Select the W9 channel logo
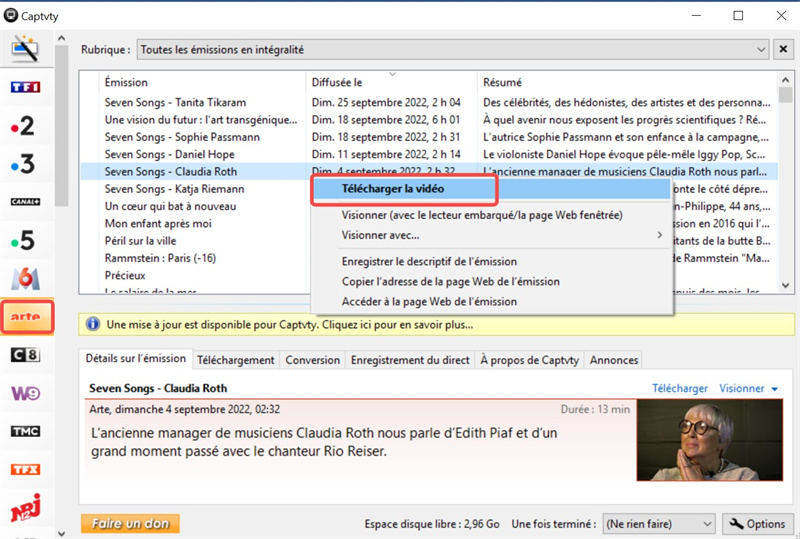Image resolution: width=800 pixels, height=539 pixels. [26, 393]
